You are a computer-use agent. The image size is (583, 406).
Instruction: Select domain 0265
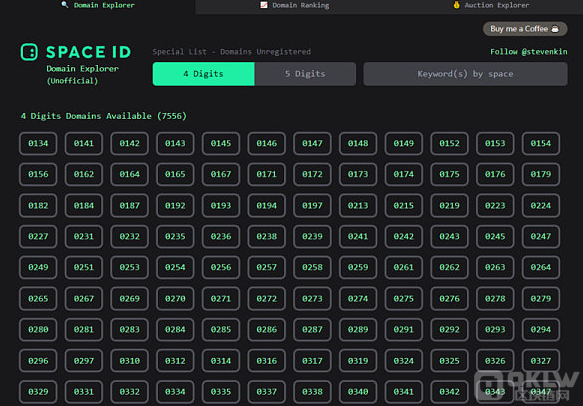click(x=38, y=299)
